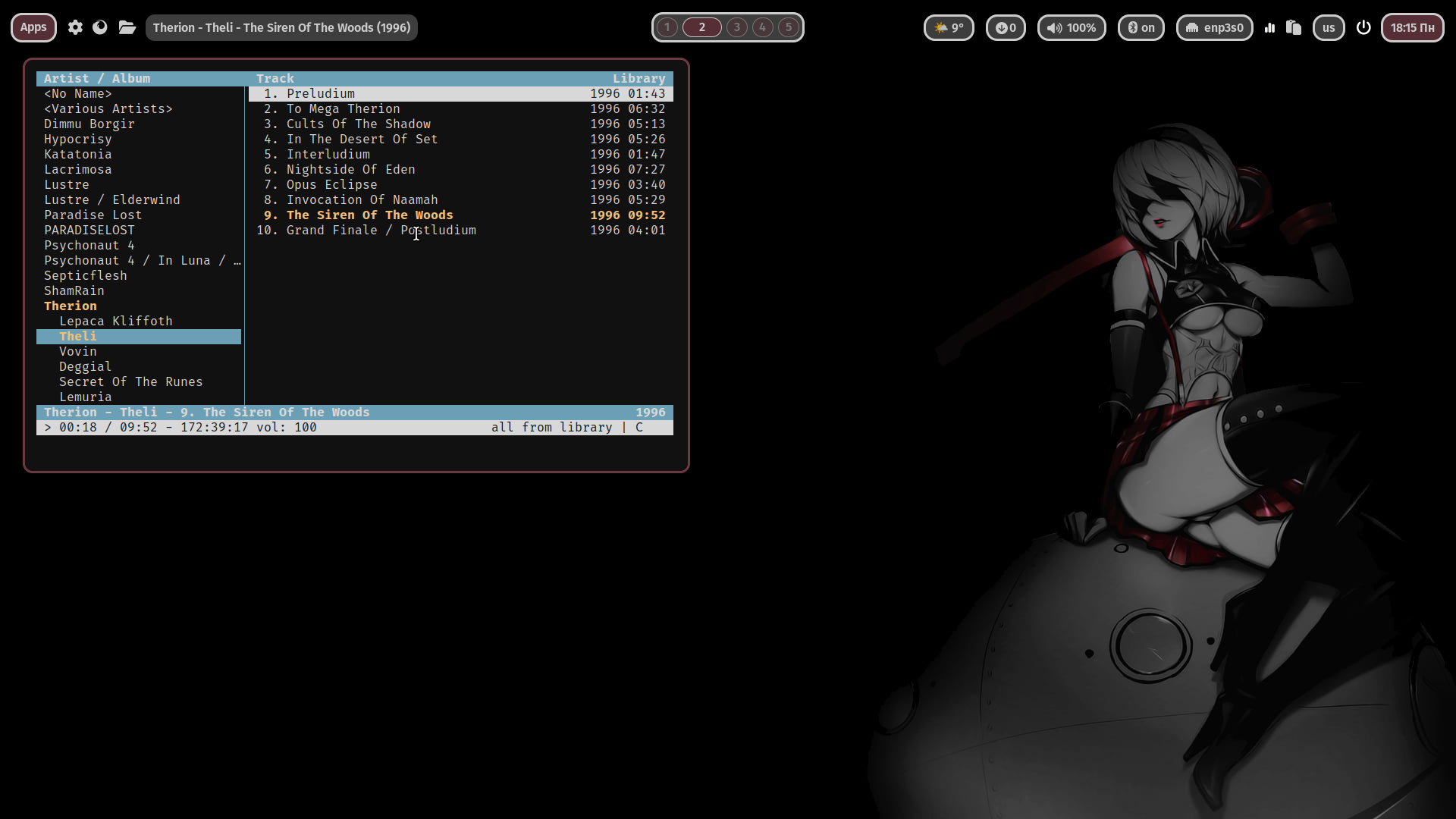Expand the Dimmu Borgir artist
This screenshot has height=819, width=1456.
tap(89, 124)
